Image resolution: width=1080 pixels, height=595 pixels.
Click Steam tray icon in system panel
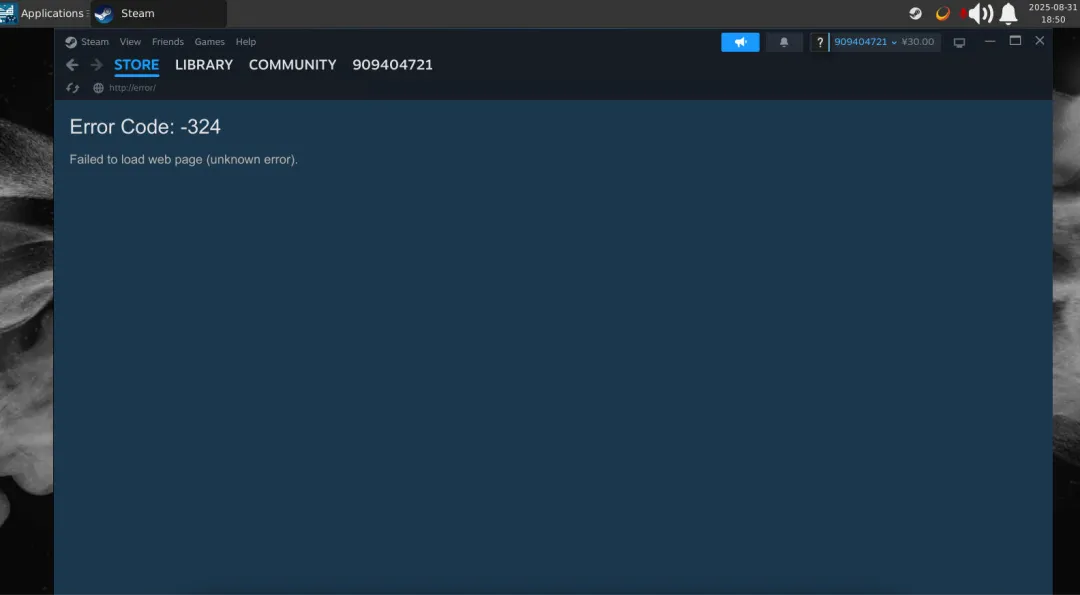[915, 13]
